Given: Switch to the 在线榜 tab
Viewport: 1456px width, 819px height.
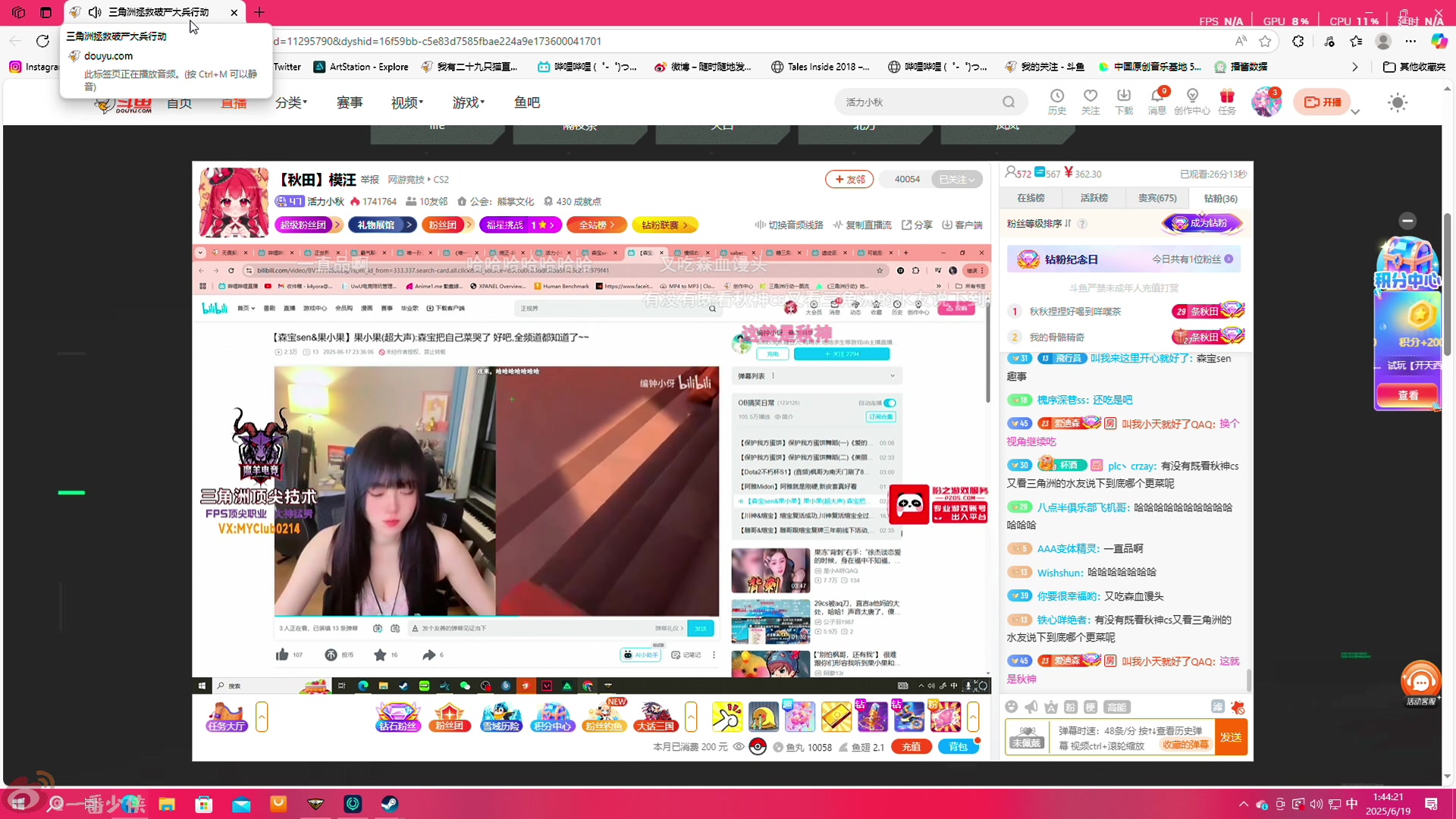Looking at the screenshot, I should click(x=1031, y=198).
